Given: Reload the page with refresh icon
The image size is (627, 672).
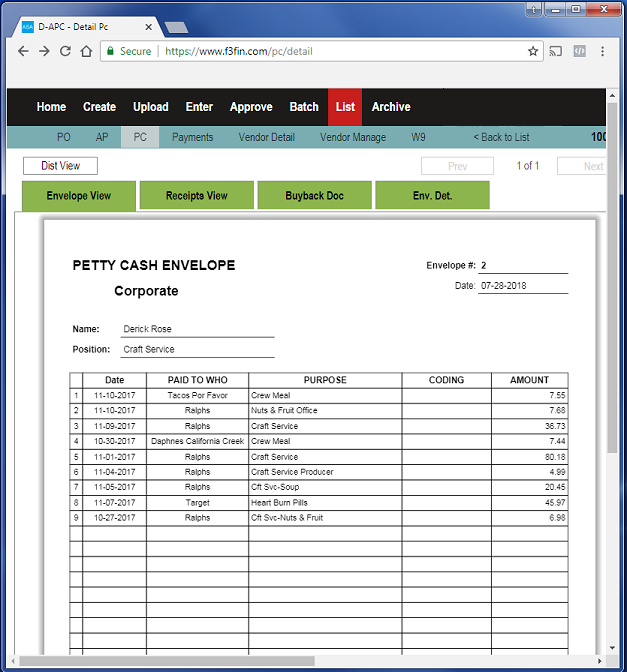Looking at the screenshot, I should pyautogui.click(x=65, y=51).
